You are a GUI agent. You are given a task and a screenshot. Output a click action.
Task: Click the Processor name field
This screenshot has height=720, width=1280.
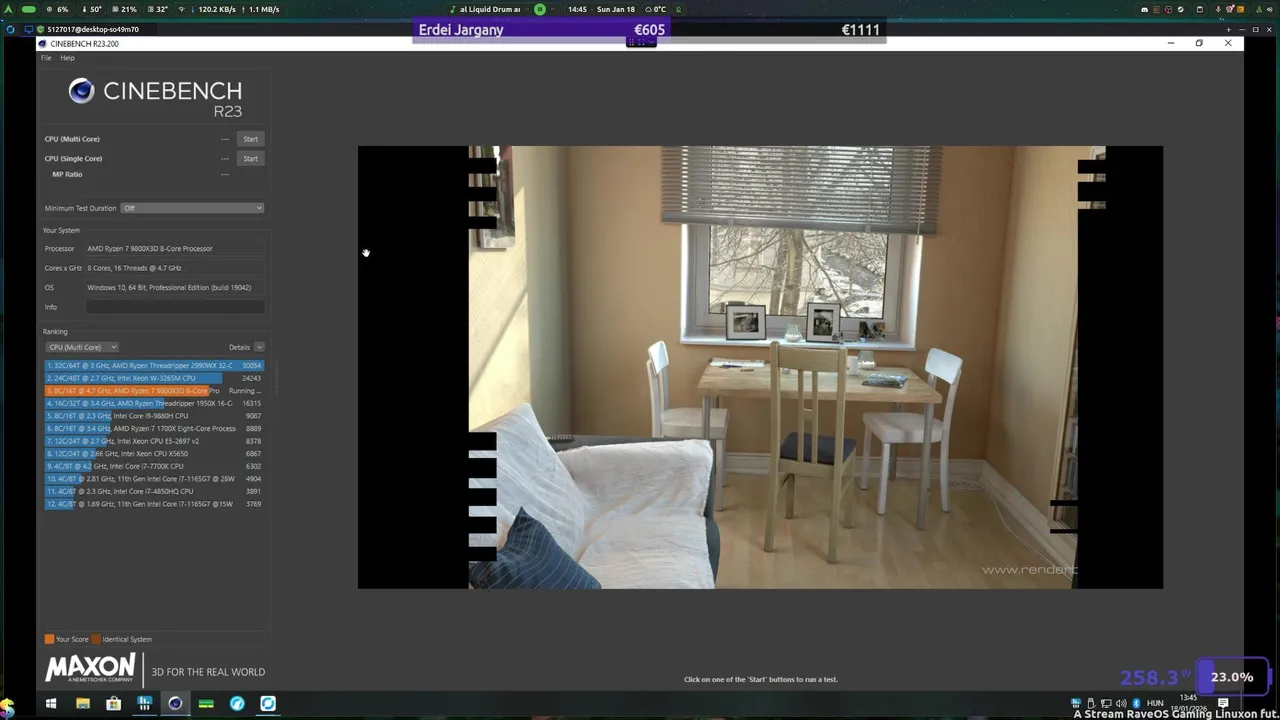(175, 248)
